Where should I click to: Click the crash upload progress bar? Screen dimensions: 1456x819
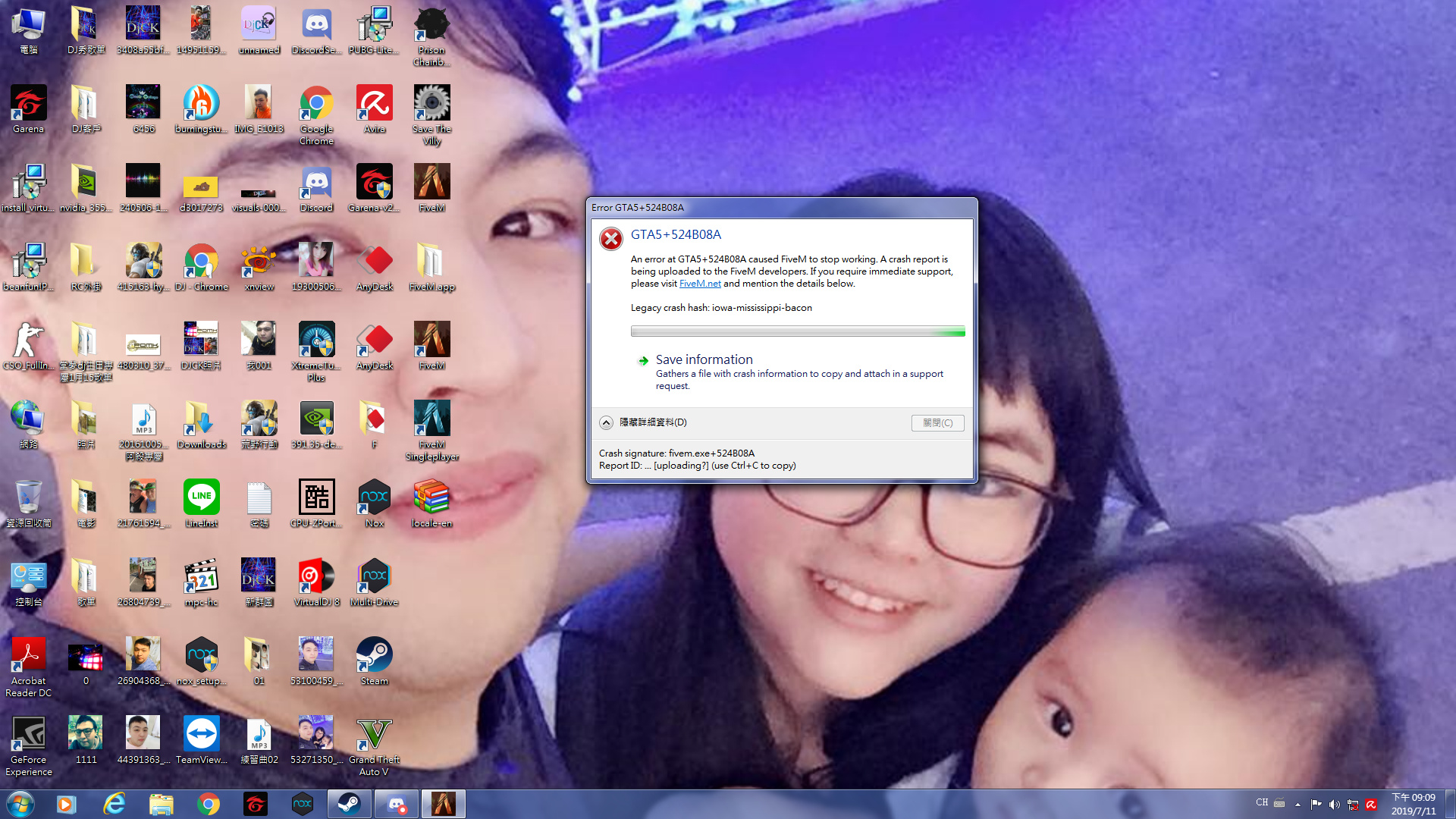coord(797,331)
